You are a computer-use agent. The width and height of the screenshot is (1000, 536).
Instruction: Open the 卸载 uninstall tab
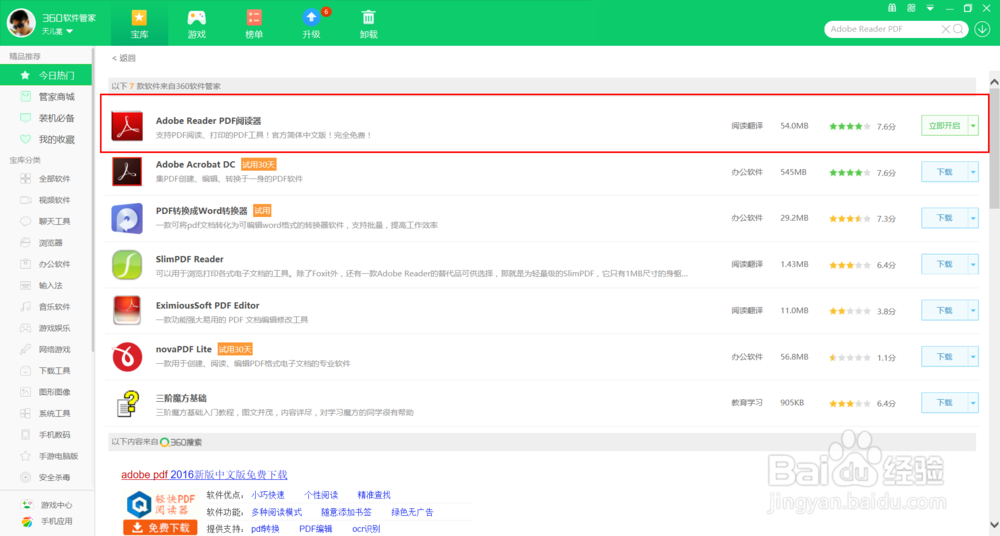(x=369, y=24)
